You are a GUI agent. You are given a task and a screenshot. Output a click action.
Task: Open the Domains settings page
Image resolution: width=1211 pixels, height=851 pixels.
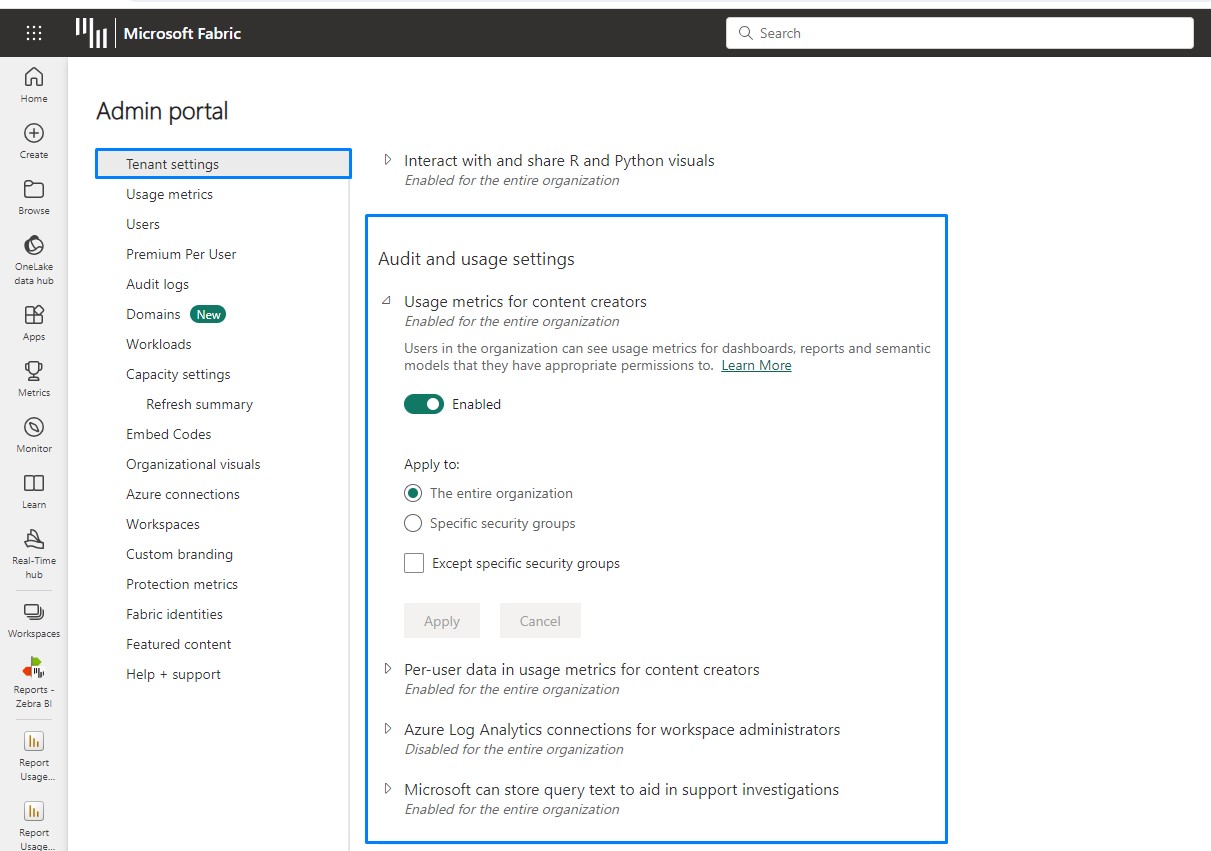pyautogui.click(x=152, y=313)
